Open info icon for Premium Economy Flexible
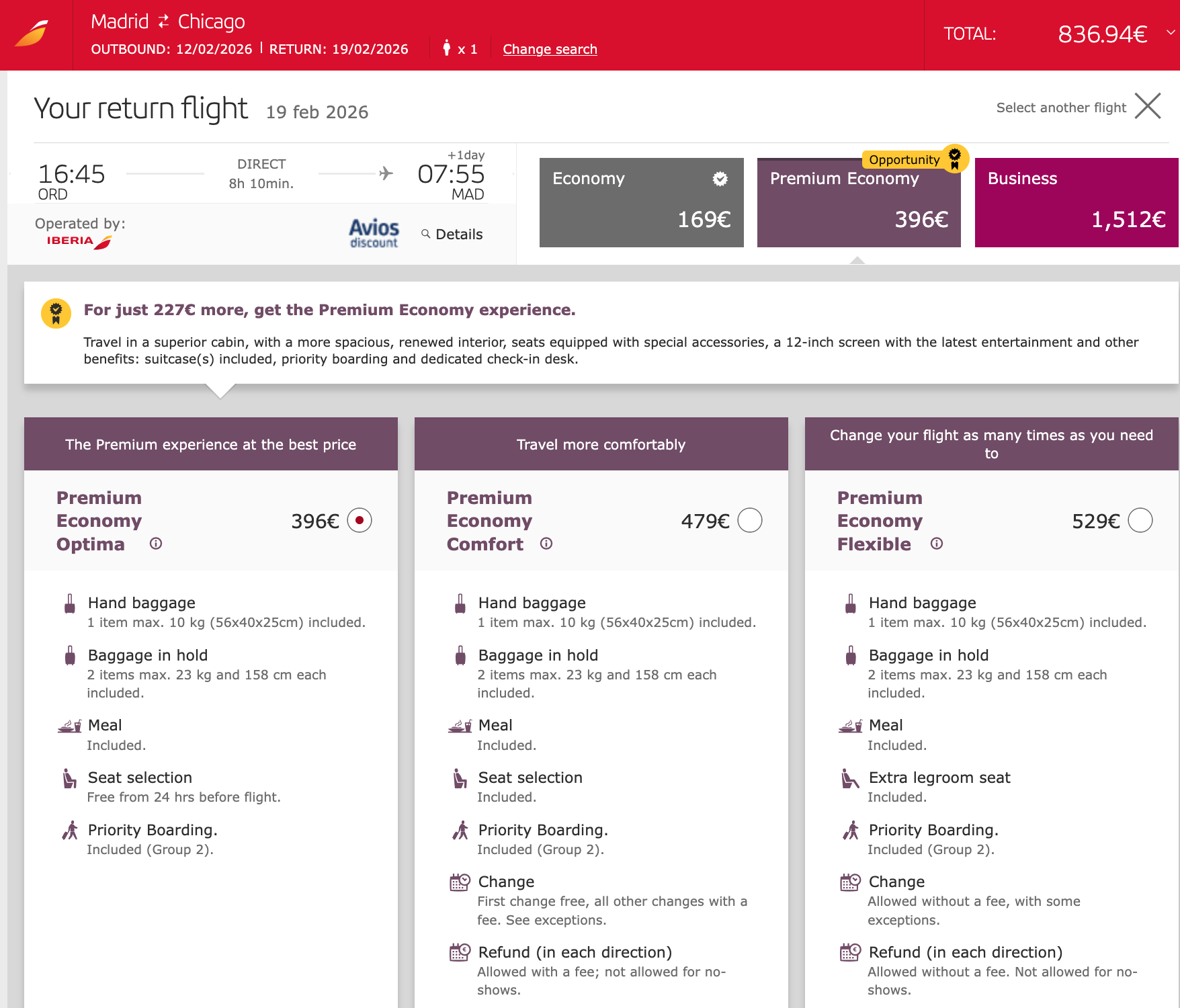This screenshot has width=1180, height=1008. tap(937, 544)
